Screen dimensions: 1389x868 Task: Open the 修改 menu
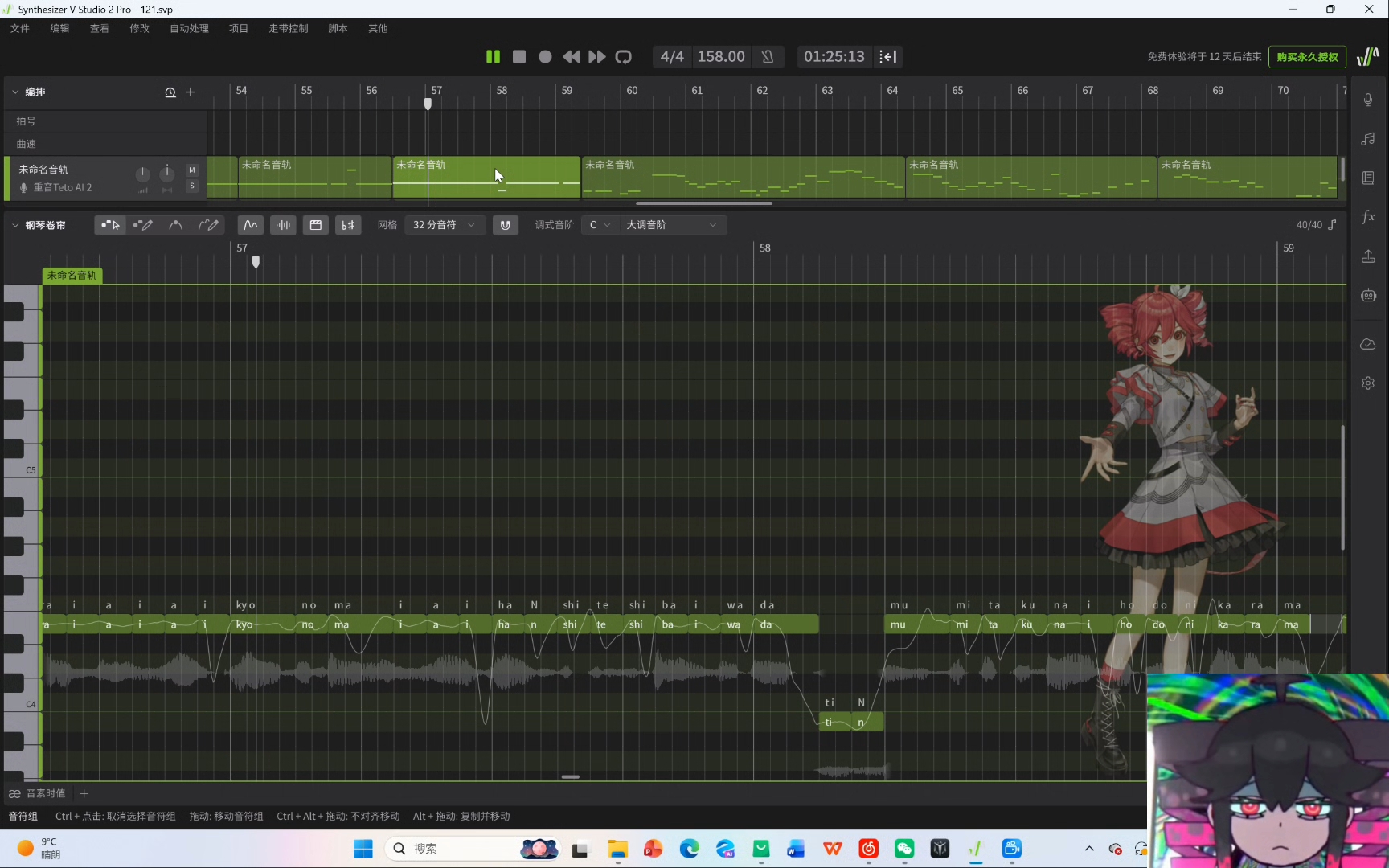click(x=139, y=28)
